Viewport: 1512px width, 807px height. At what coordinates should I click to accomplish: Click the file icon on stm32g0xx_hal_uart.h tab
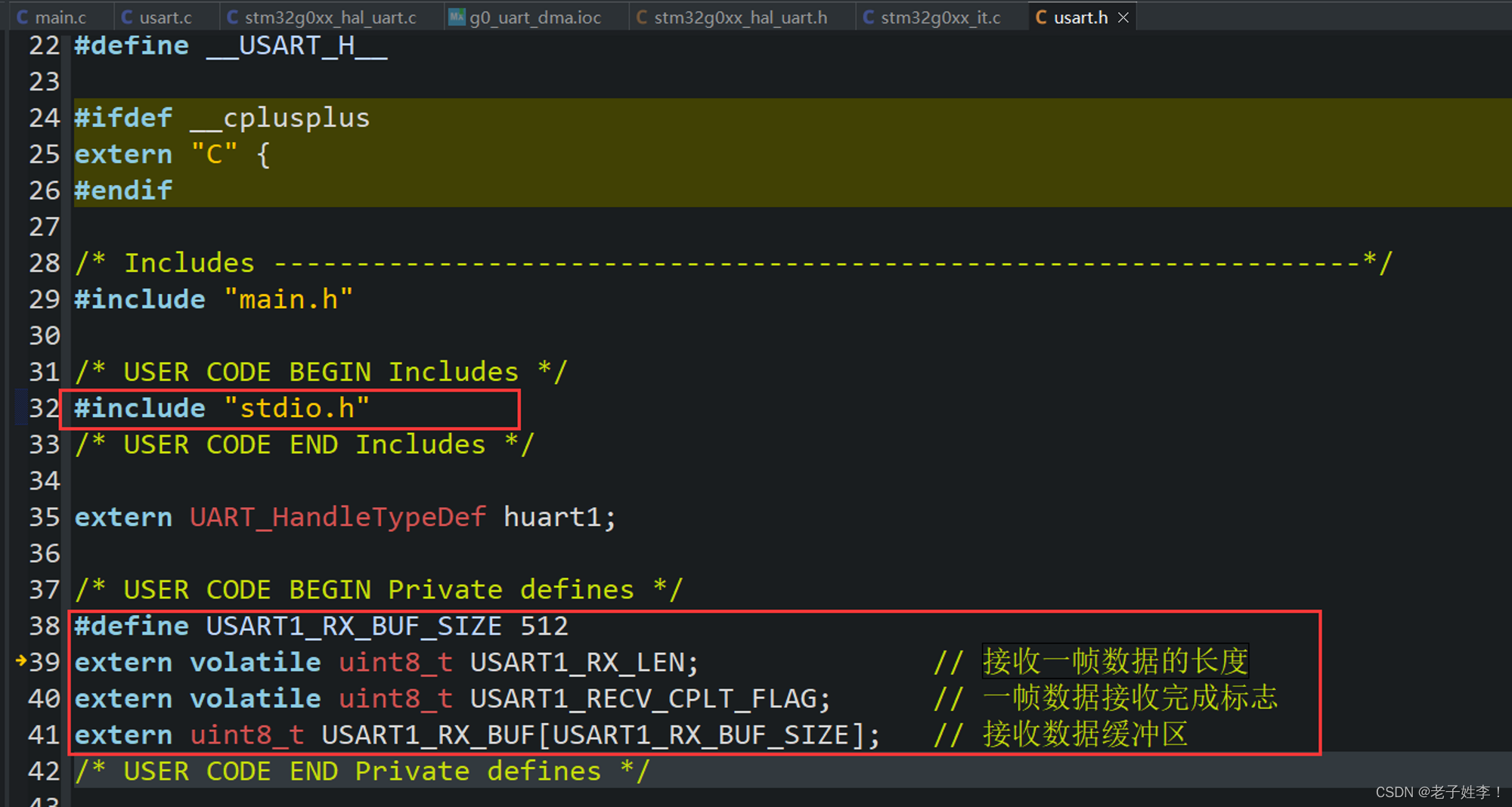click(642, 17)
